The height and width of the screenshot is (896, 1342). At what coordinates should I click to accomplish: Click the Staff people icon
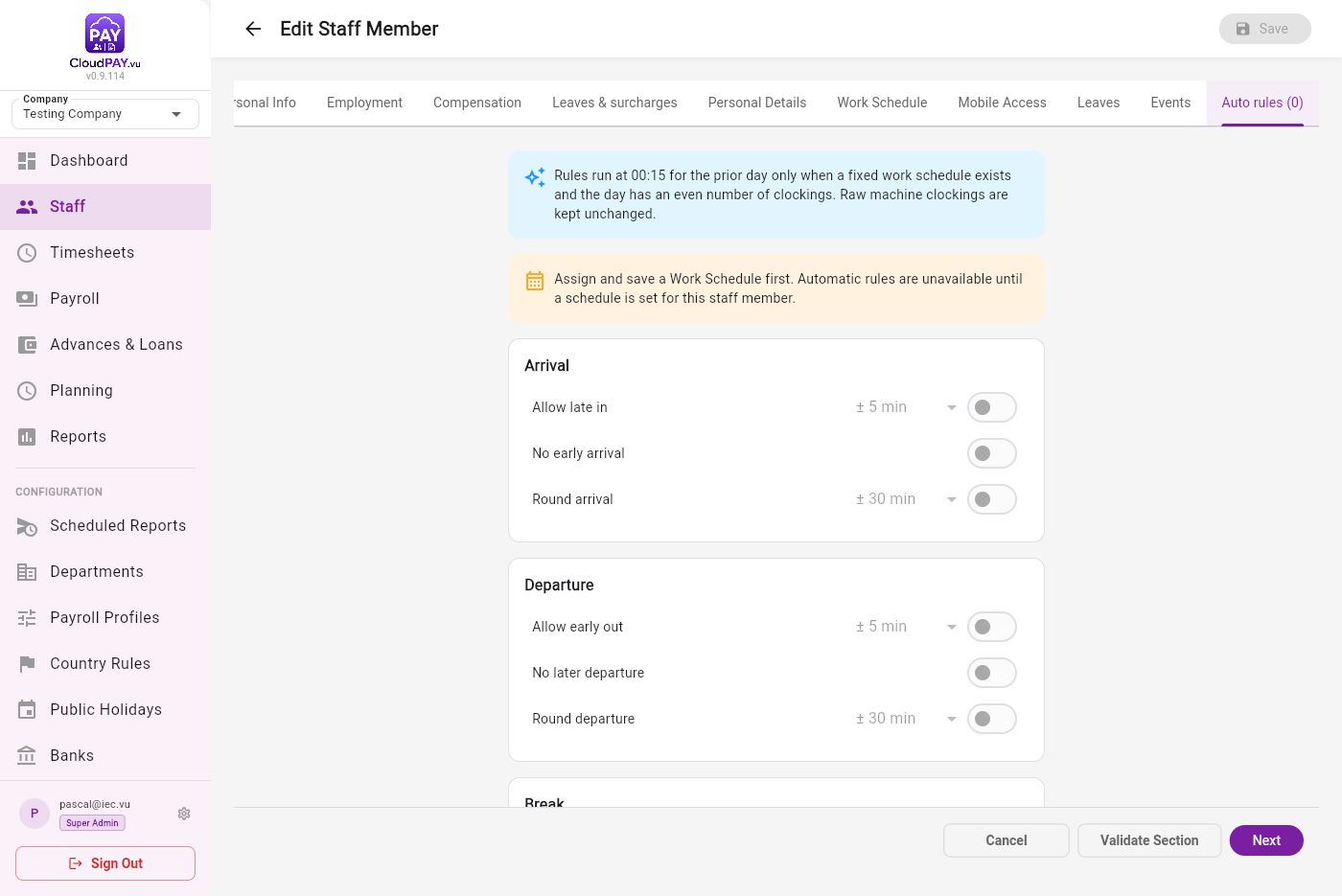pos(27,207)
